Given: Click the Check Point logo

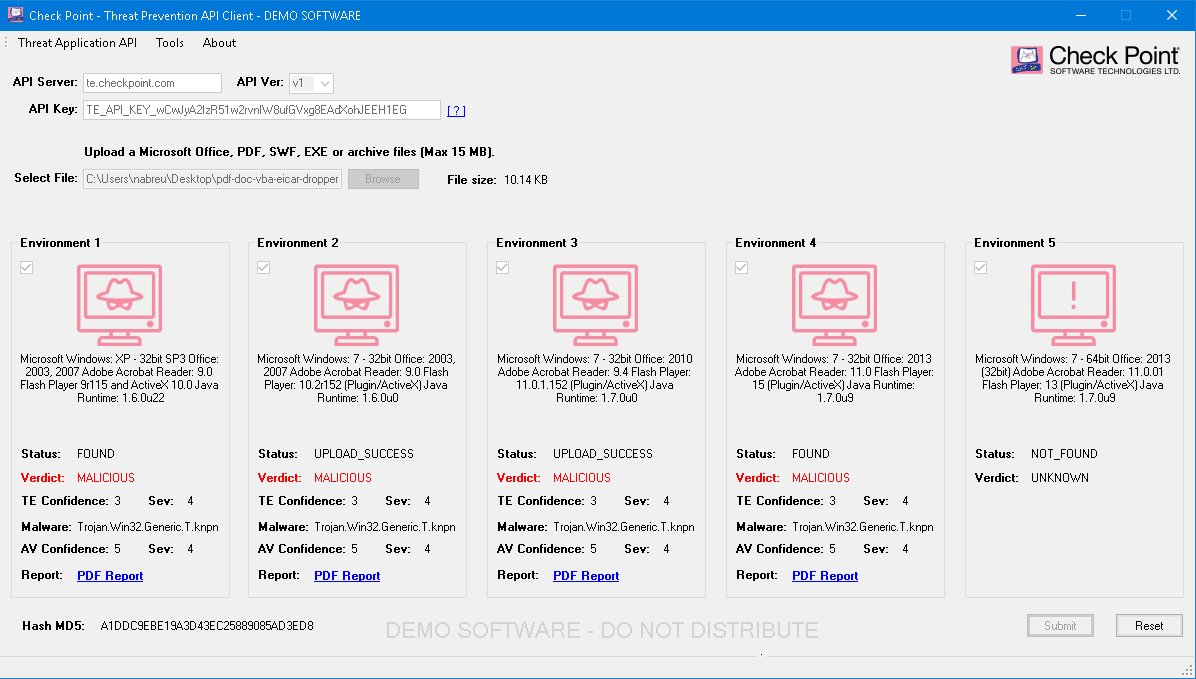Looking at the screenshot, I should click(1095, 59).
